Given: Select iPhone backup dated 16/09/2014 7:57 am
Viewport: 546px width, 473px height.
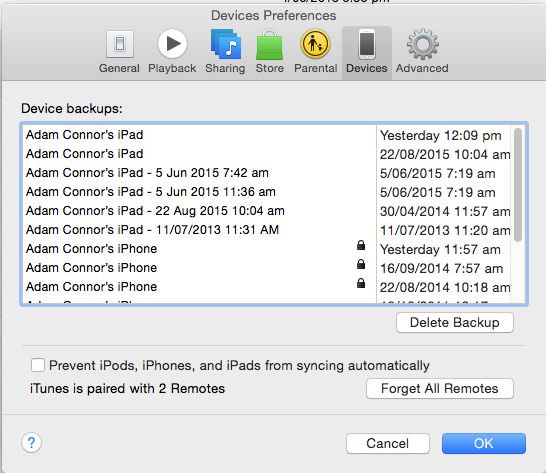Looking at the screenshot, I should pos(267,267).
